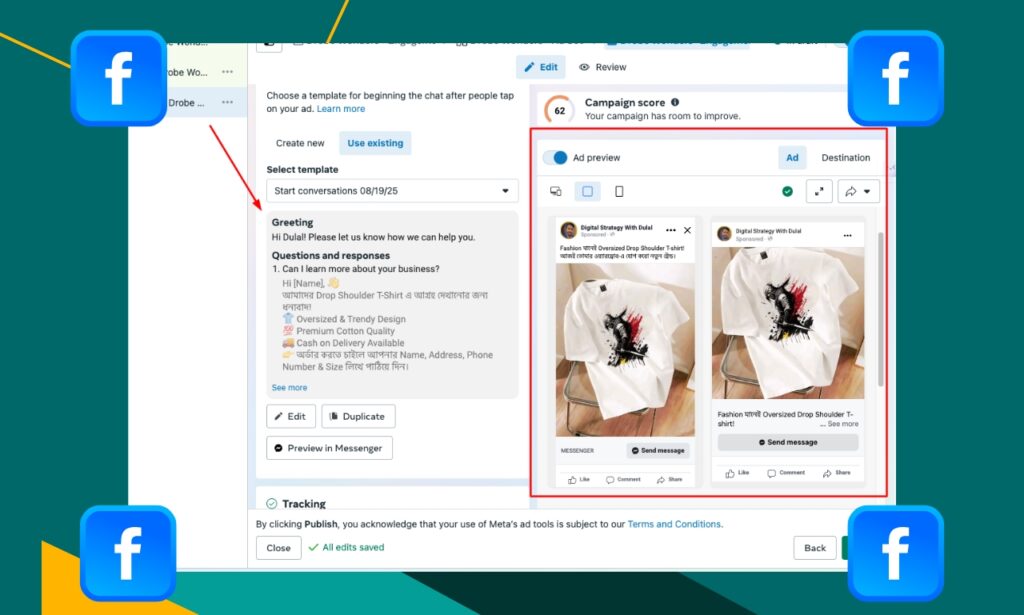Screen dimensions: 1024x615
Task: Switch to the Create new tab
Action: [x=300, y=143]
